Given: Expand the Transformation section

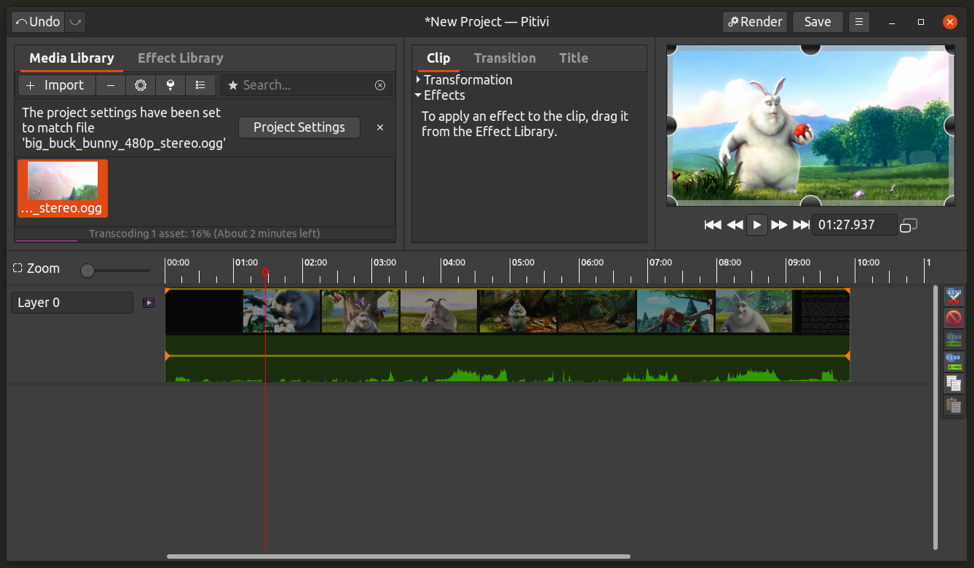Looking at the screenshot, I should click(418, 80).
